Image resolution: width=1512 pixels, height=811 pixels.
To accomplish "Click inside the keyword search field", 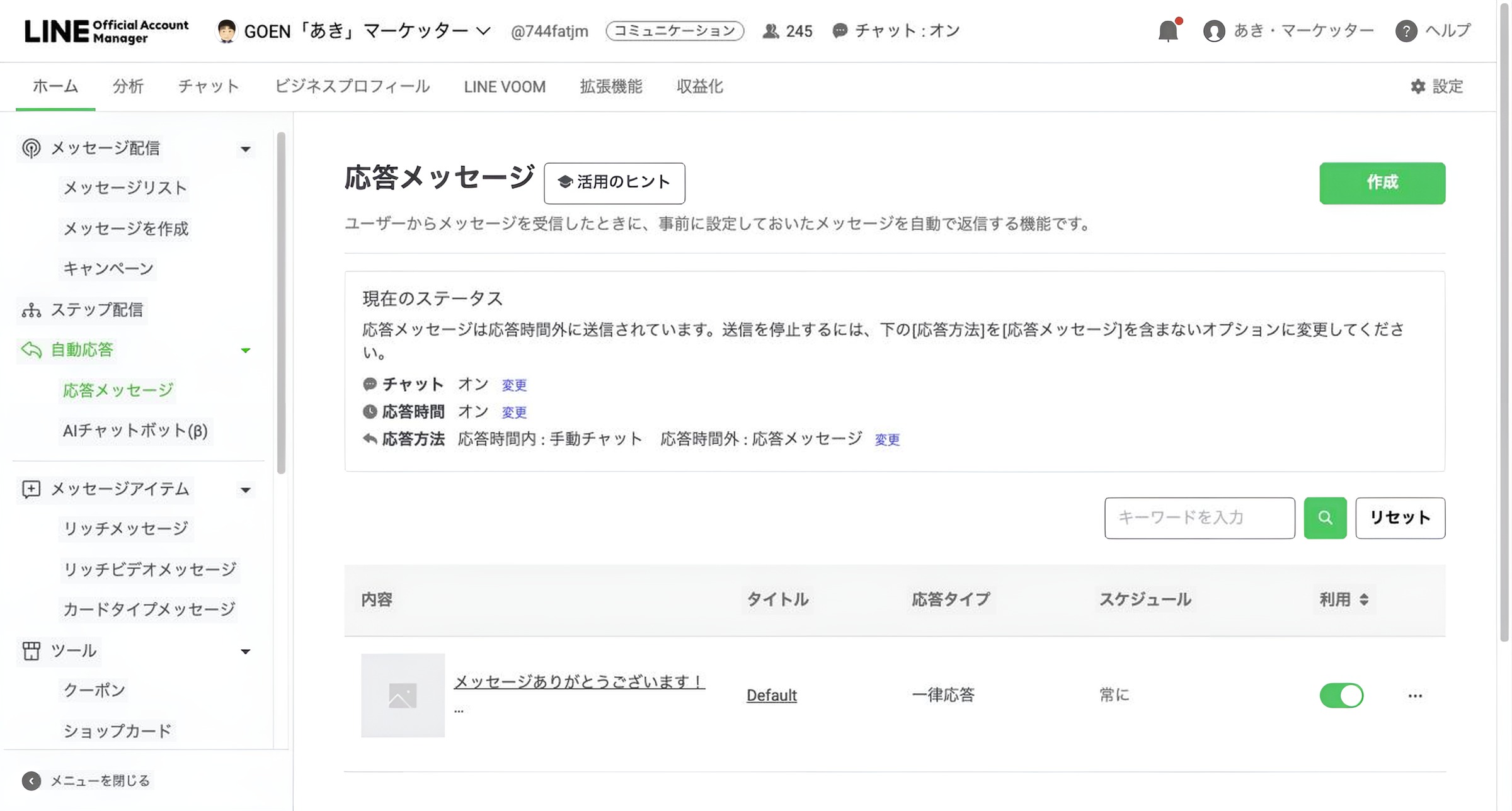I will pos(1200,518).
